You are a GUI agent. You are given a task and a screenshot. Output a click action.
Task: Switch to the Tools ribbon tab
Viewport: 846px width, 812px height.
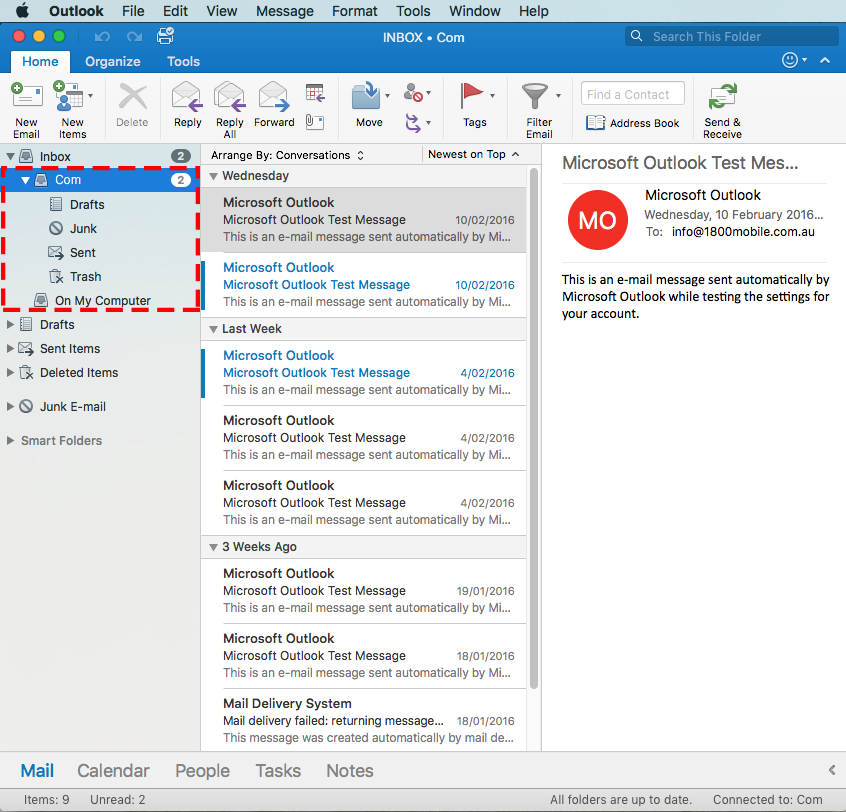pos(183,62)
